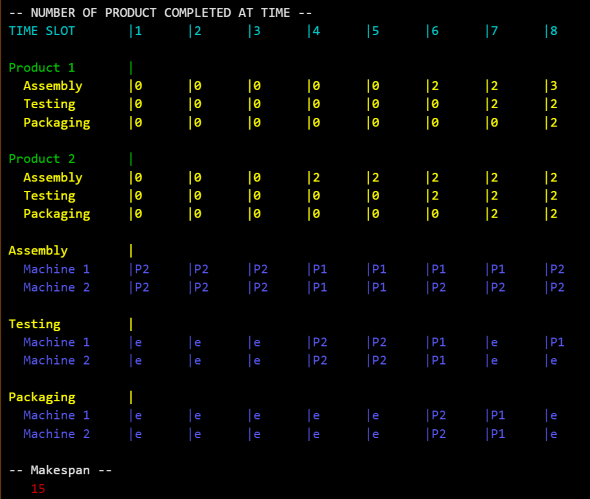The image size is (590, 499).
Task: Select the yellow 'Packaging' machine section heading
Action: pyautogui.click(x=42, y=397)
